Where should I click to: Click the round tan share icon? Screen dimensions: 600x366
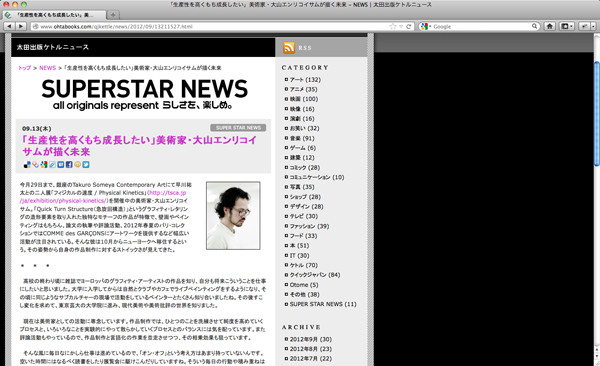pos(77,165)
